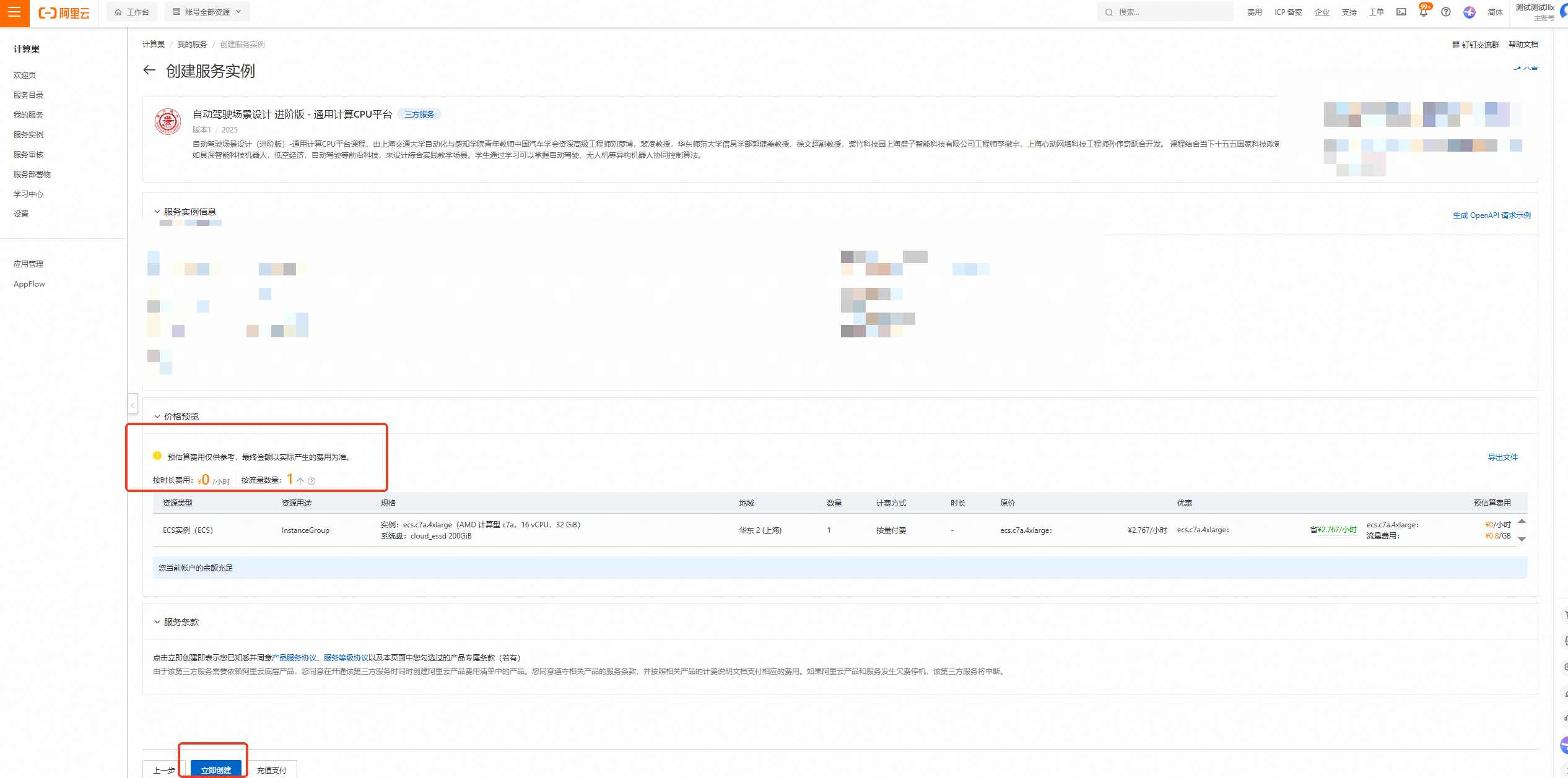Click the 华东 2 (上海) region cell
Viewport: 1568px width, 778px height.
(760, 530)
